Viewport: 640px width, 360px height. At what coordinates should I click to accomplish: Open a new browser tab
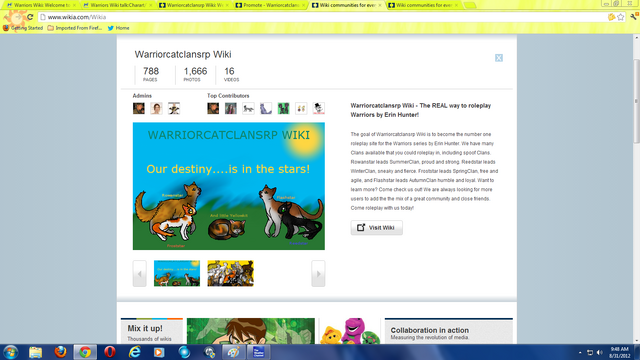[x=470, y=5]
